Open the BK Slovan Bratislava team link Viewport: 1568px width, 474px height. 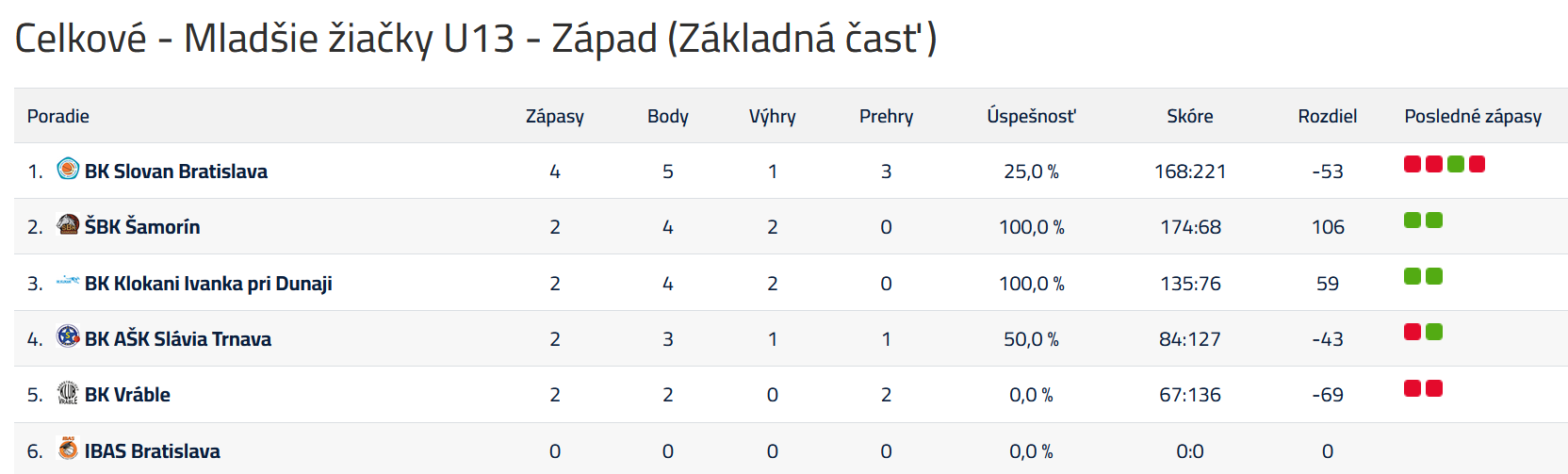coord(176,172)
